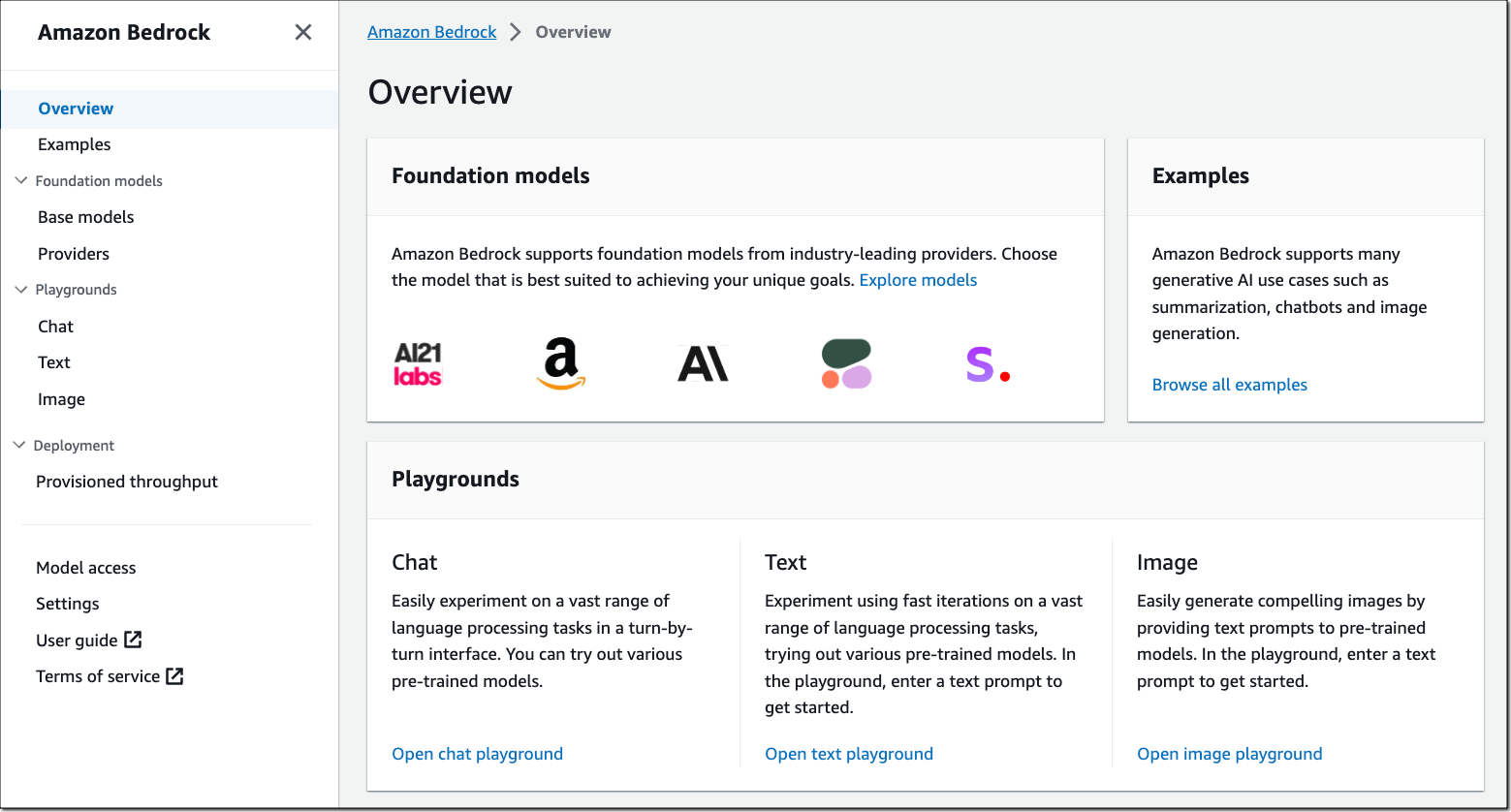This screenshot has width=1511, height=812.
Task: Collapse the Playgrounds sidebar section
Action: (21, 289)
